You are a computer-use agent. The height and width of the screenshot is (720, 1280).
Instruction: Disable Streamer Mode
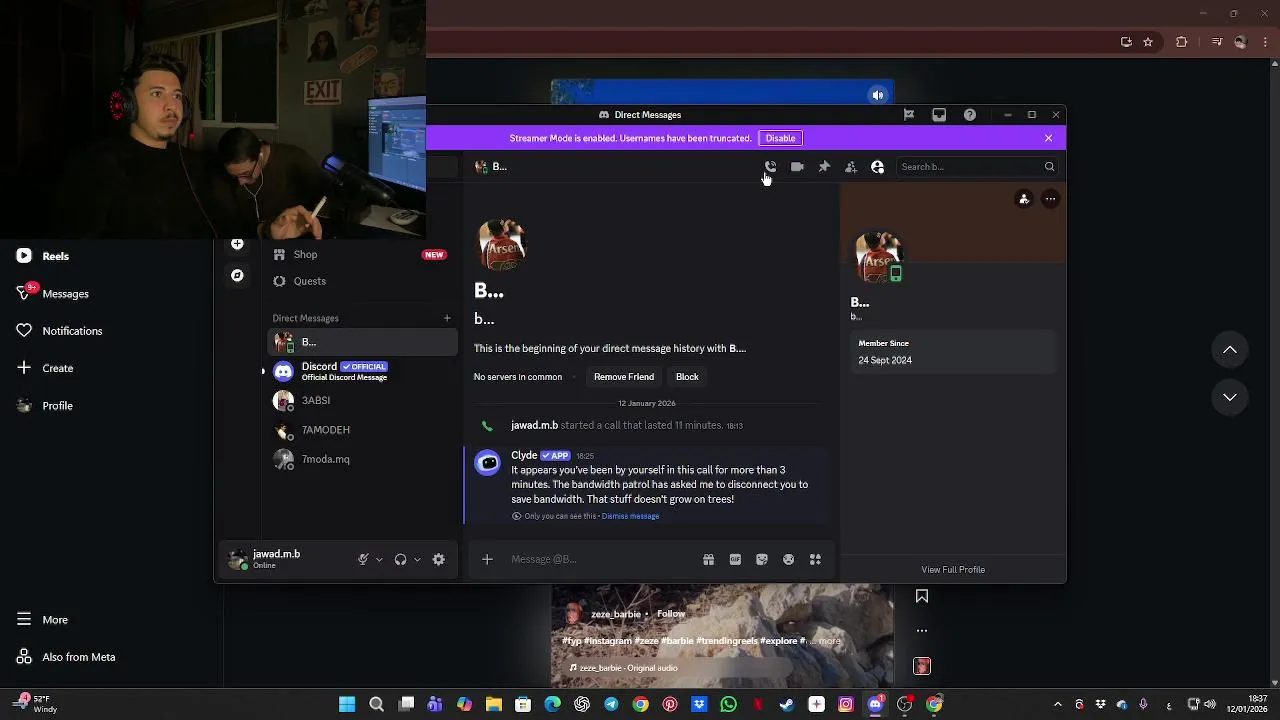pyautogui.click(x=780, y=138)
